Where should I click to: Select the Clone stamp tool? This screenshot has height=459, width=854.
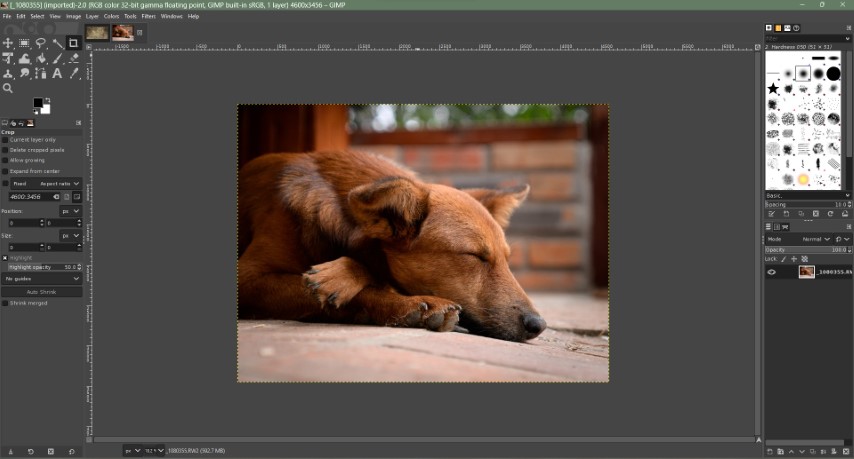pyautogui.click(x=8, y=74)
